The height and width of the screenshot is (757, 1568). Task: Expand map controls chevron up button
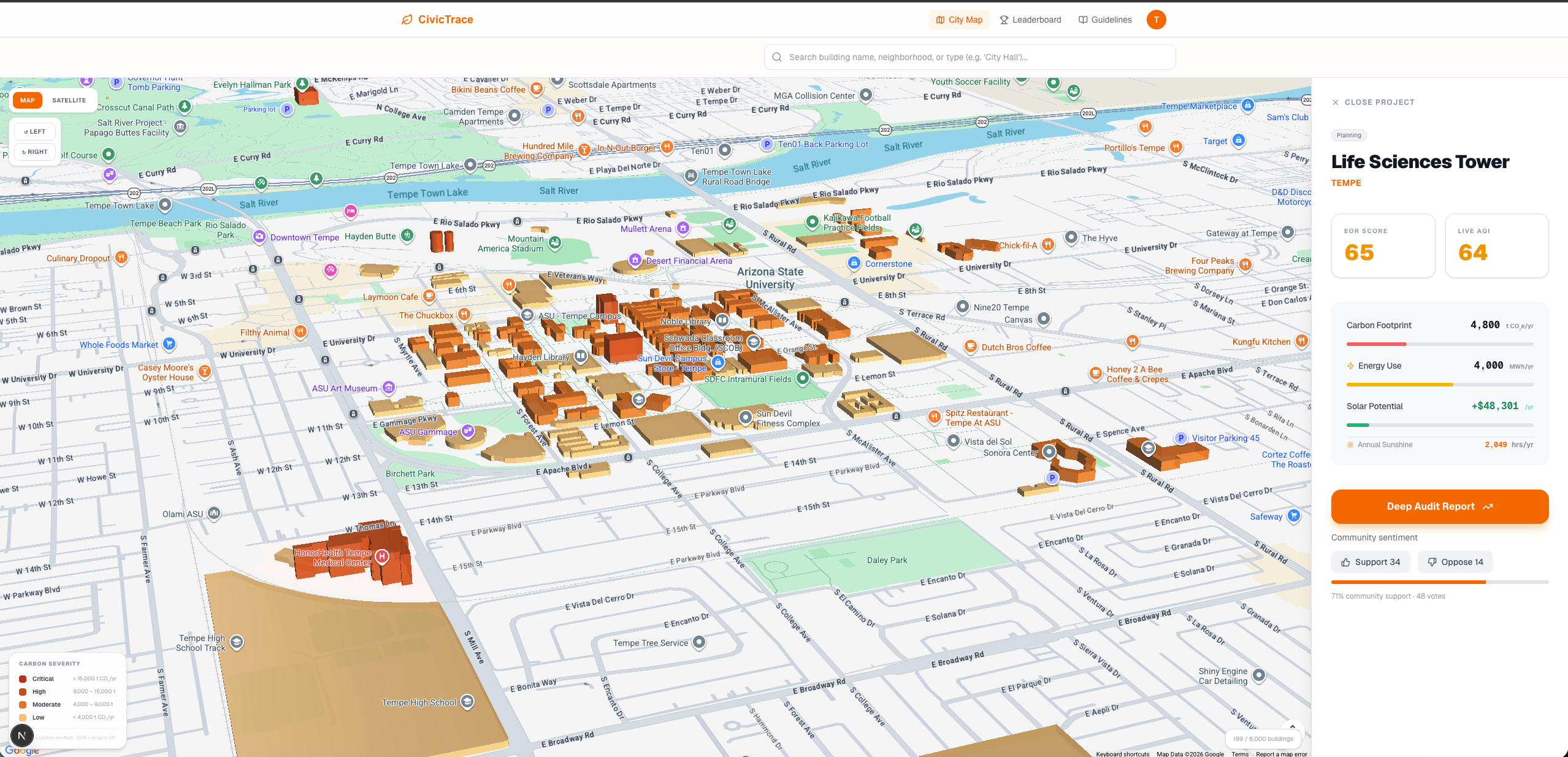[x=1292, y=726]
